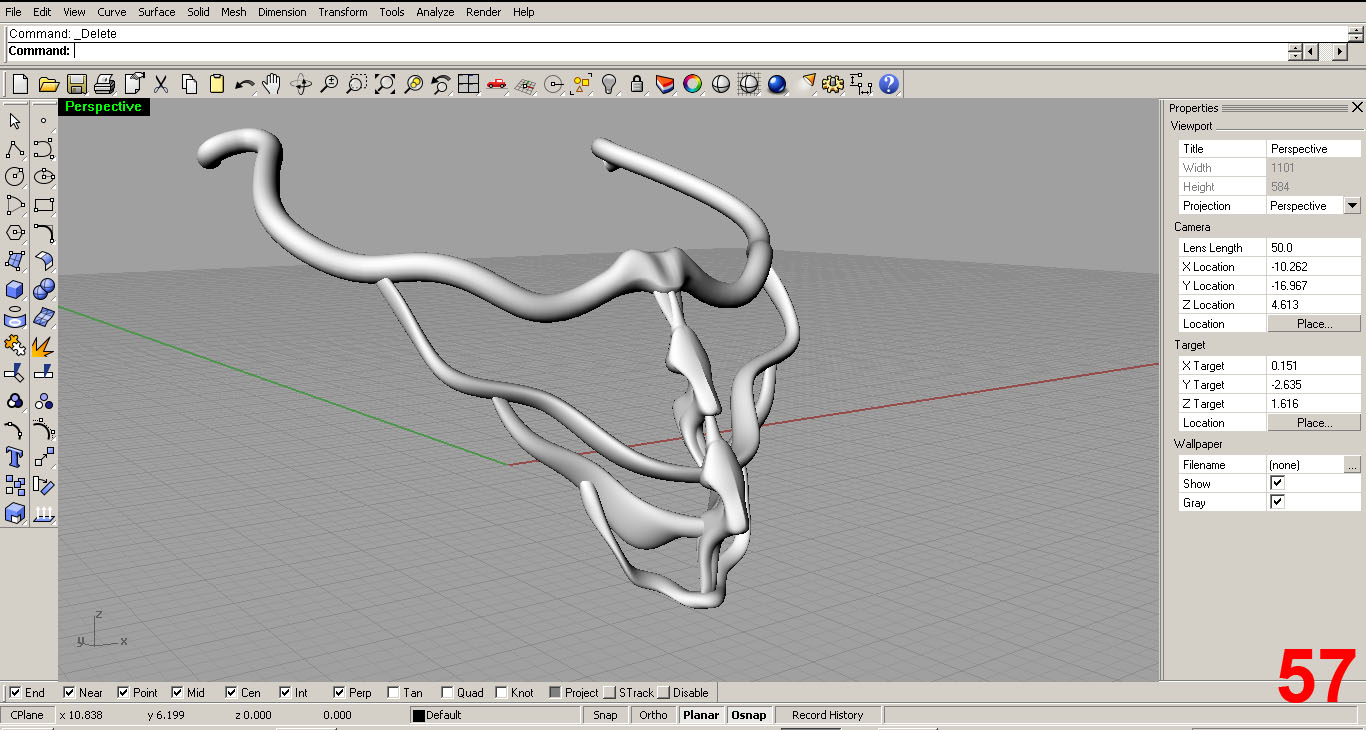This screenshot has width=1366, height=730.
Task: Select the Text tool T icon
Action: (x=15, y=458)
